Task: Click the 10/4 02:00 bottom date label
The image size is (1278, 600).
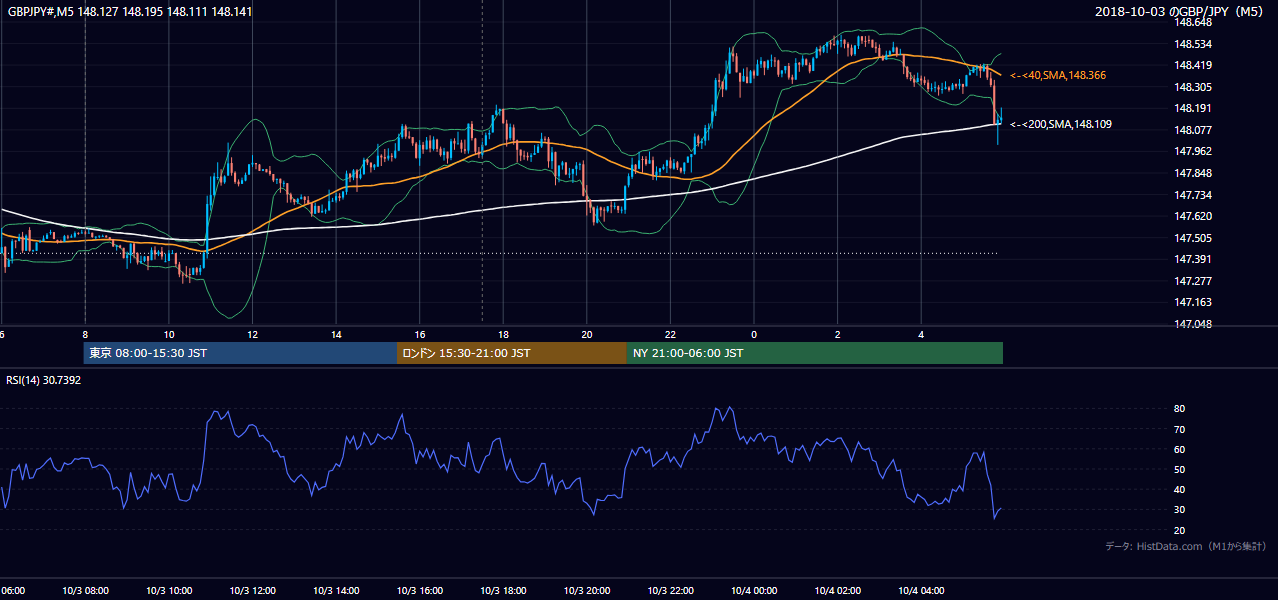Action: (x=838, y=591)
